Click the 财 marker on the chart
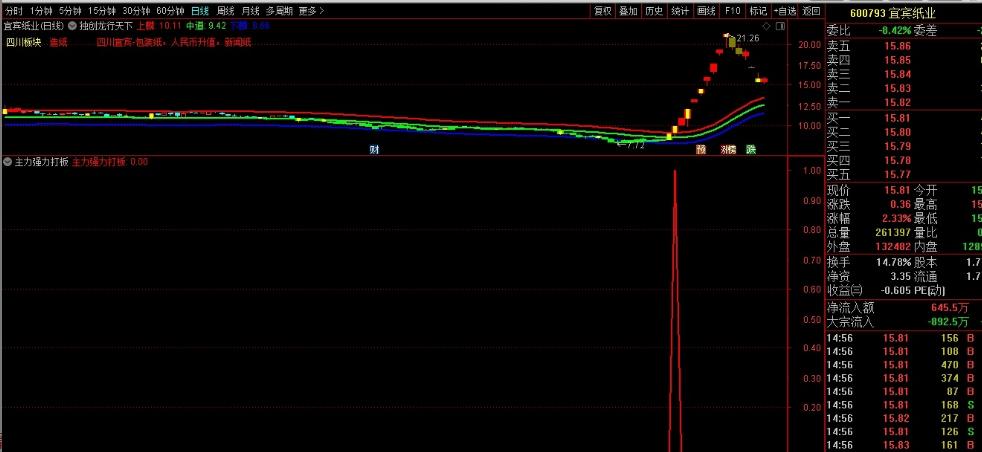982x452 pixels. pyautogui.click(x=374, y=149)
